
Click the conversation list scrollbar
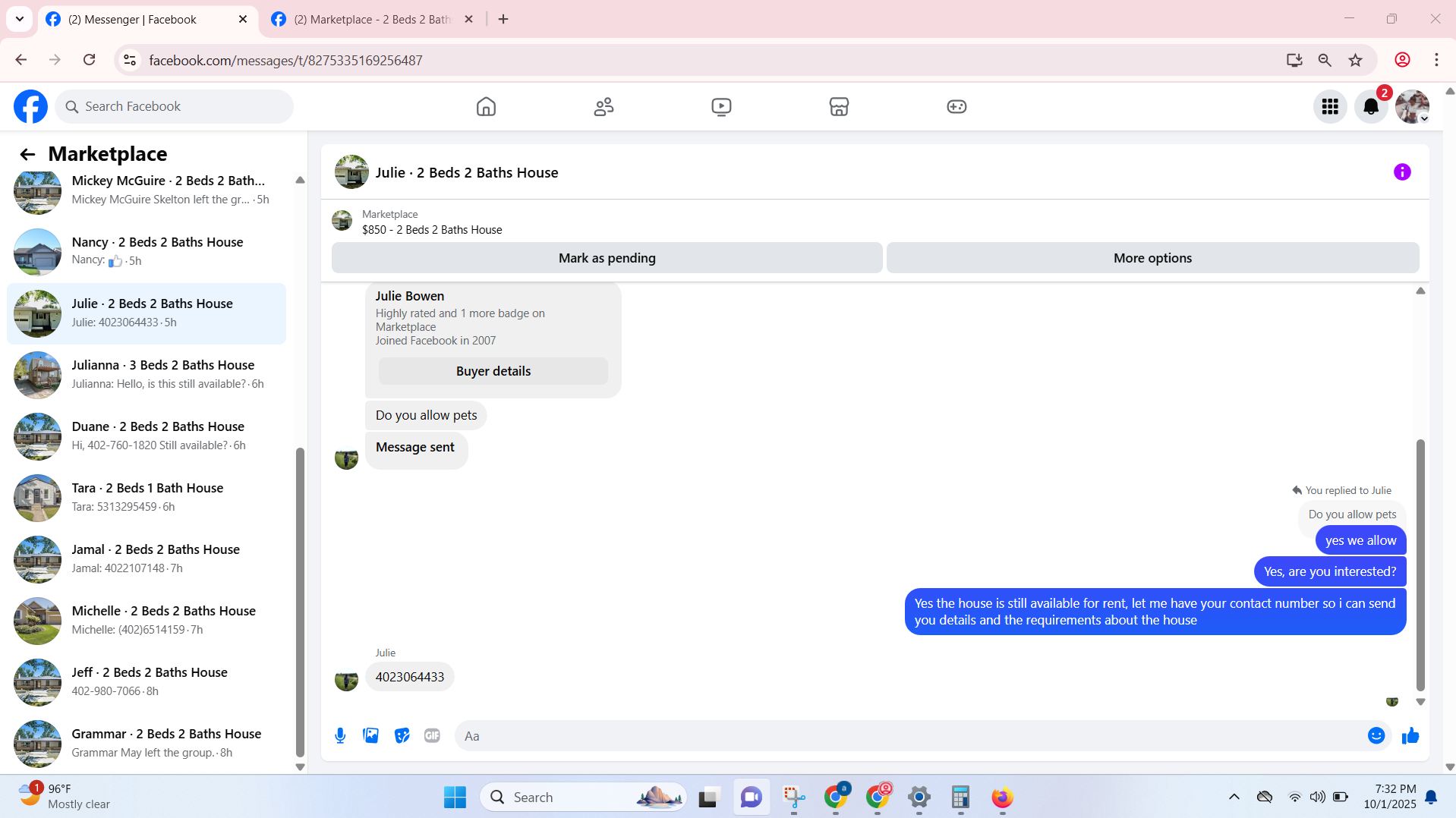coord(300,602)
